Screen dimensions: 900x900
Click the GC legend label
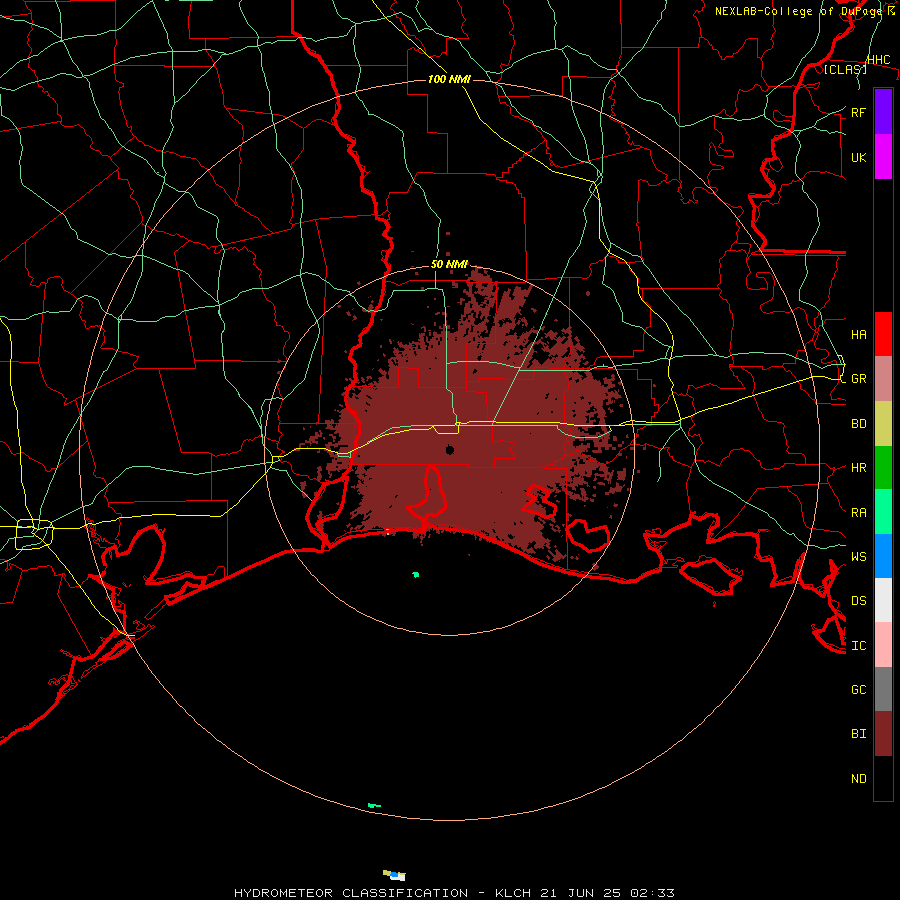click(x=858, y=689)
